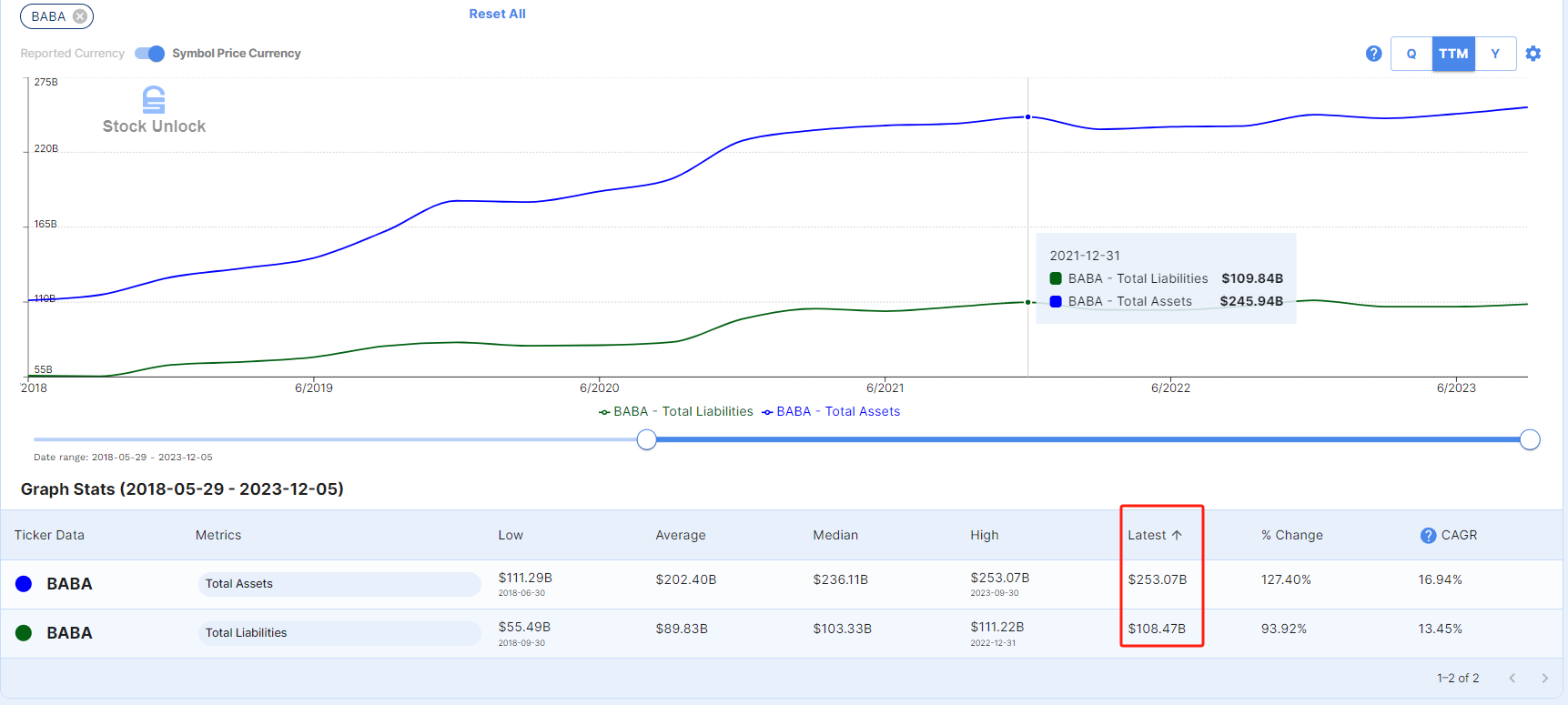Sort by % Change column header

pyautogui.click(x=1292, y=535)
